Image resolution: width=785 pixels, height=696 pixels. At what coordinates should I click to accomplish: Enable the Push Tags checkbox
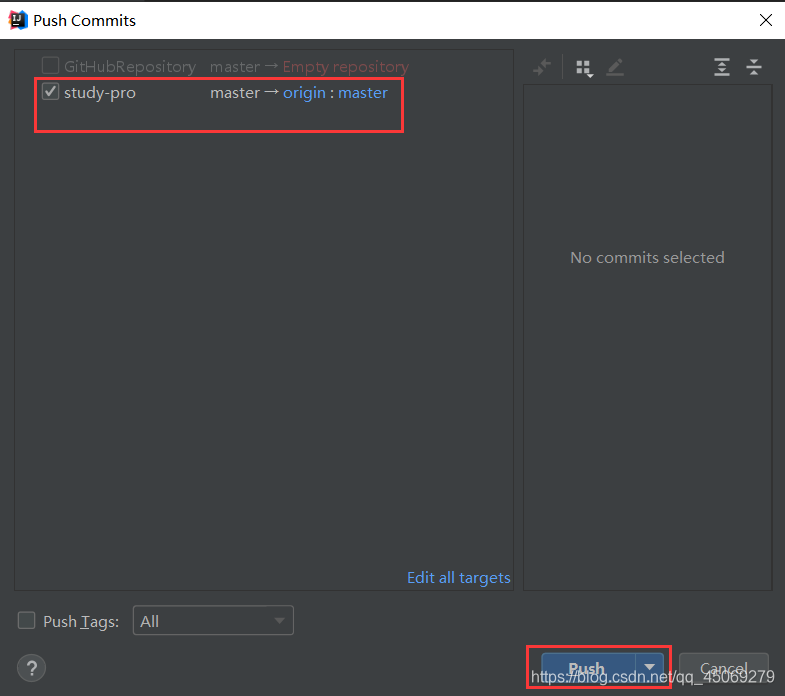pos(26,620)
